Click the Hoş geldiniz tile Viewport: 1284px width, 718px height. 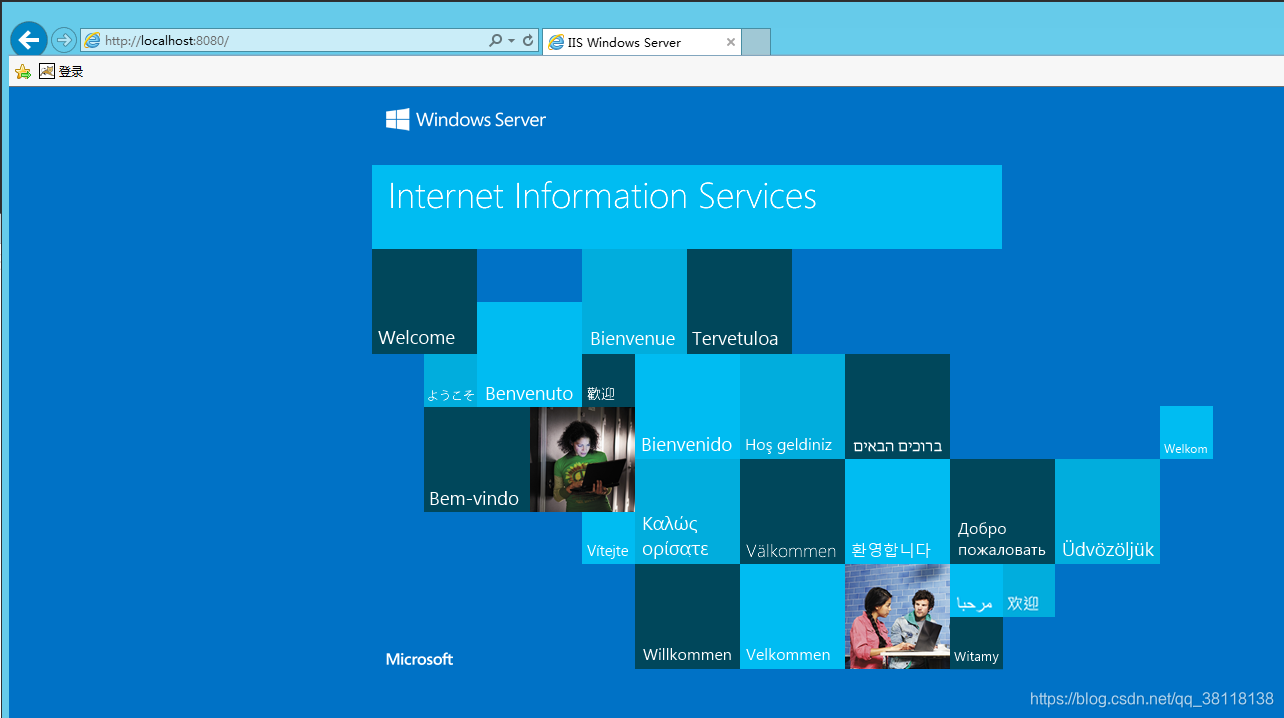[792, 406]
